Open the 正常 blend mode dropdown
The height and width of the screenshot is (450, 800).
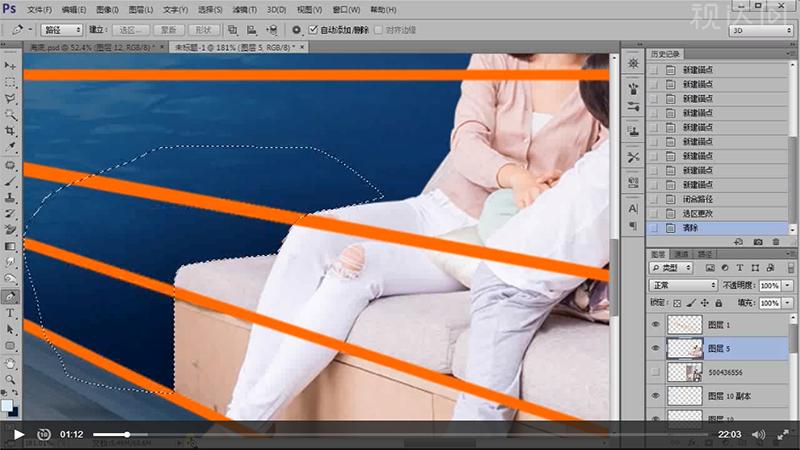(684, 285)
